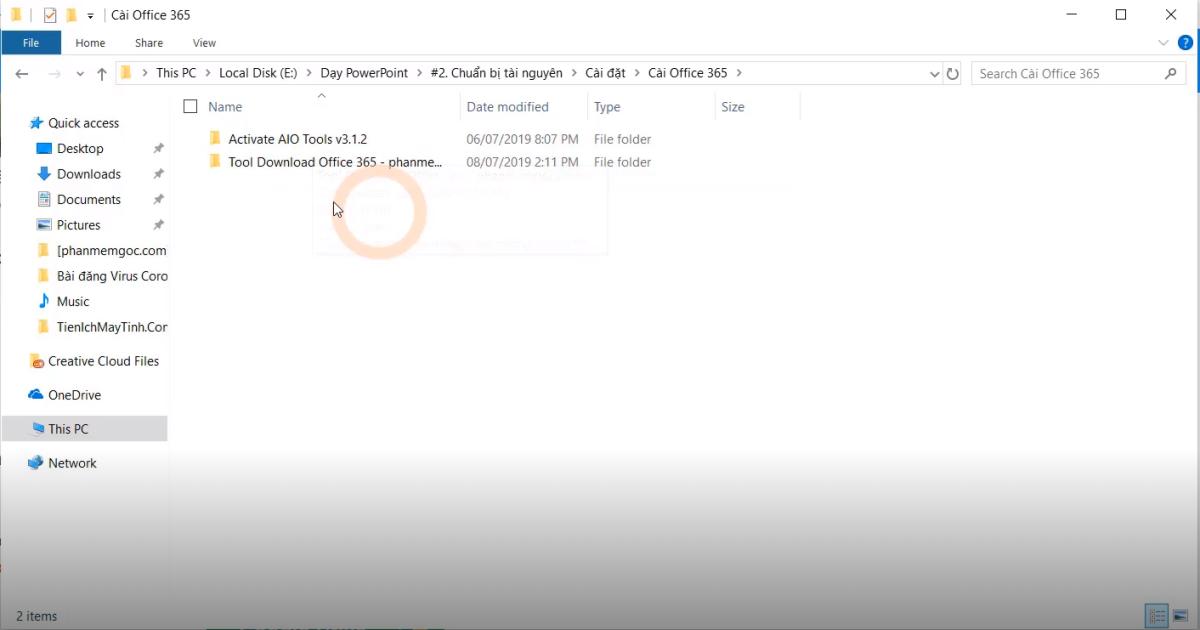Switch to thumbnail view using status bar icon
Viewport: 1200px width, 630px height.
(x=1179, y=616)
